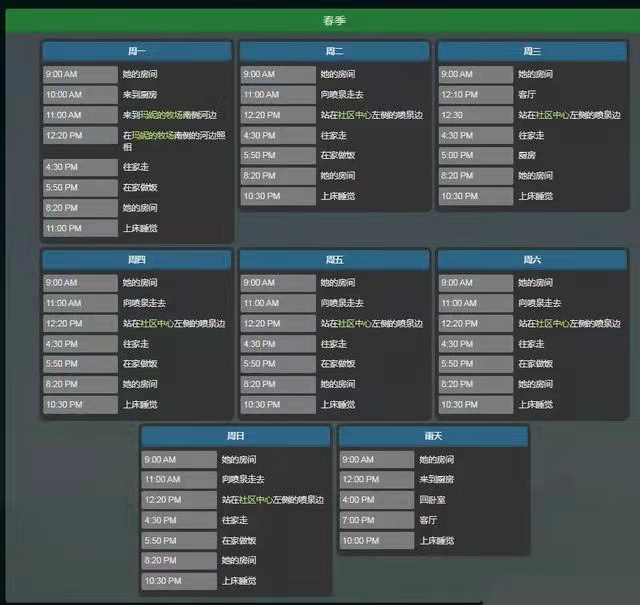640x605 pixels.
Task: Click 来到厨房 in the 周一 schedule
Action: [140, 95]
